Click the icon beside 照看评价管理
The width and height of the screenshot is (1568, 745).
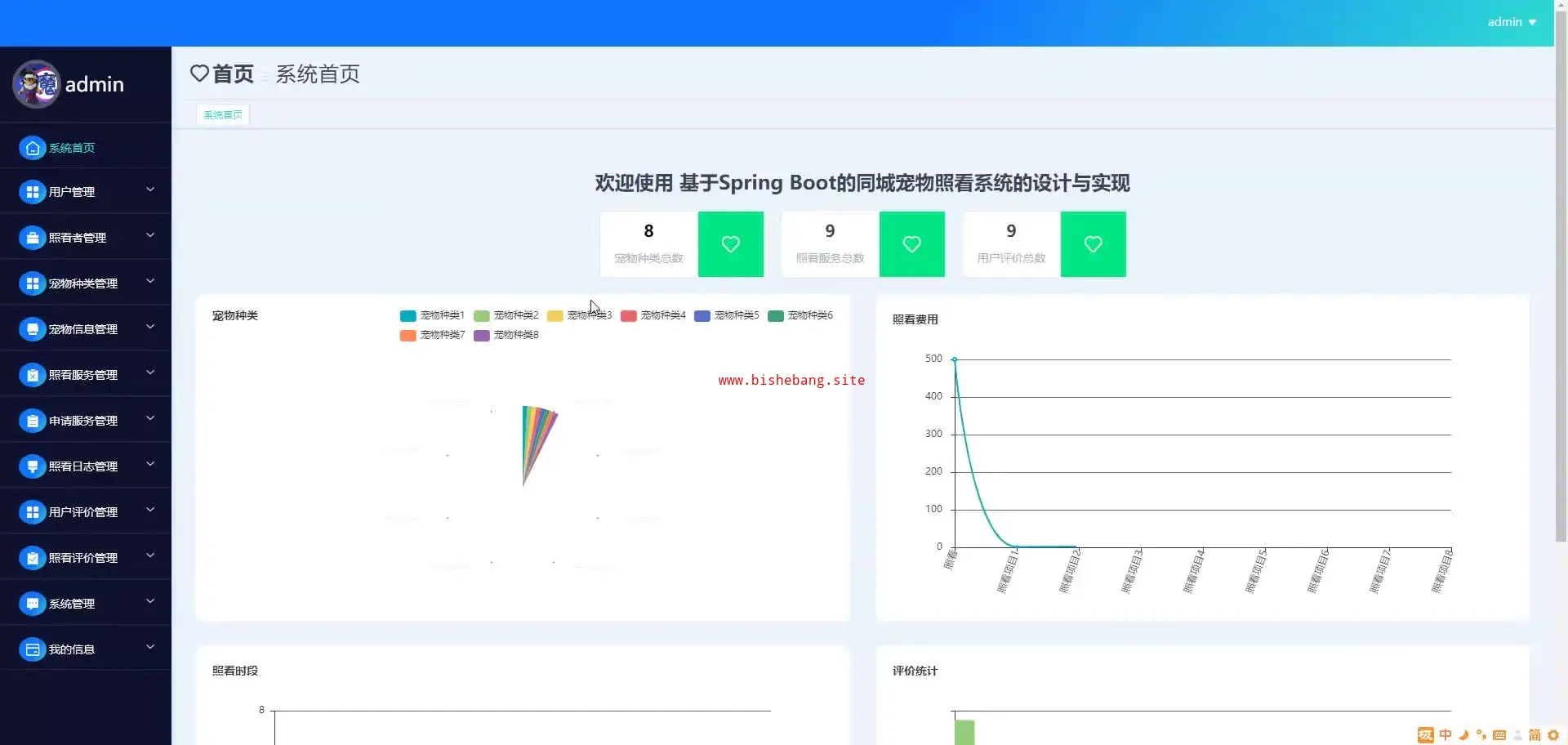(x=32, y=558)
